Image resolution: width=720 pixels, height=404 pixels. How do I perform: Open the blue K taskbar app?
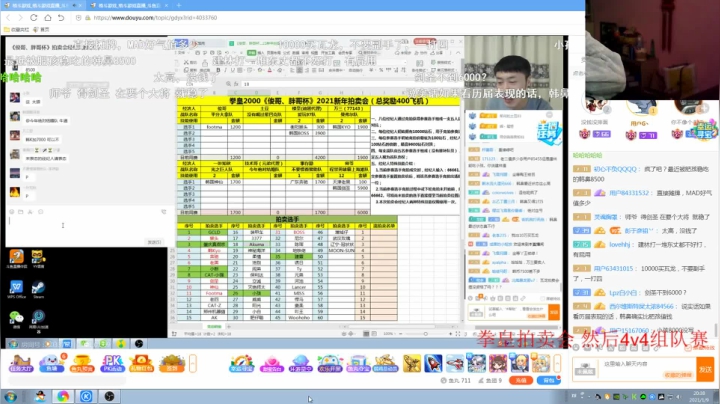tap(86, 396)
